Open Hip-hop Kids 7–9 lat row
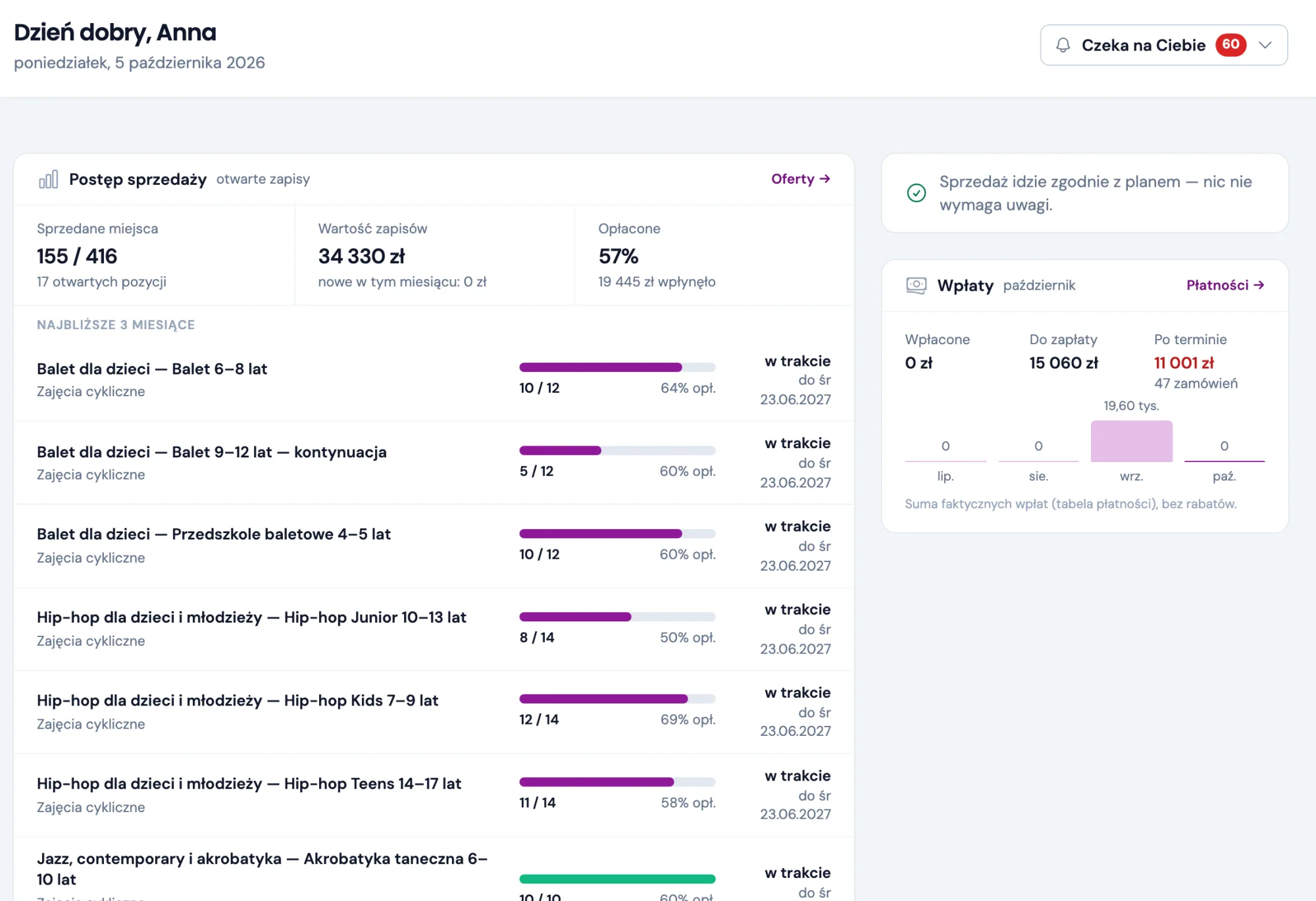This screenshot has height=901, width=1316. coord(434,712)
